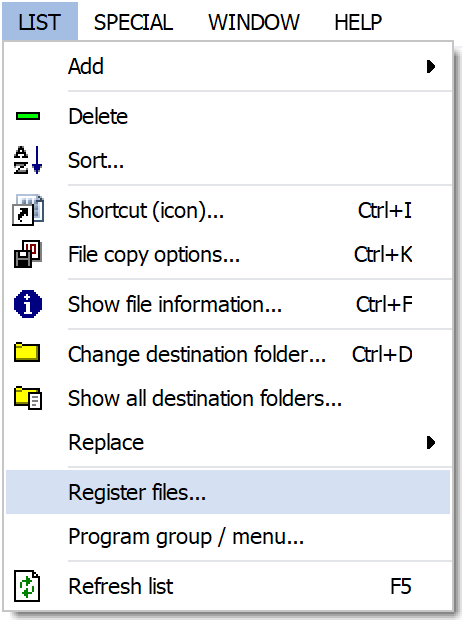Image resolution: width=462 pixels, height=622 pixels.
Task: Click the Ctrl+K shortcut label
Action: point(383,254)
